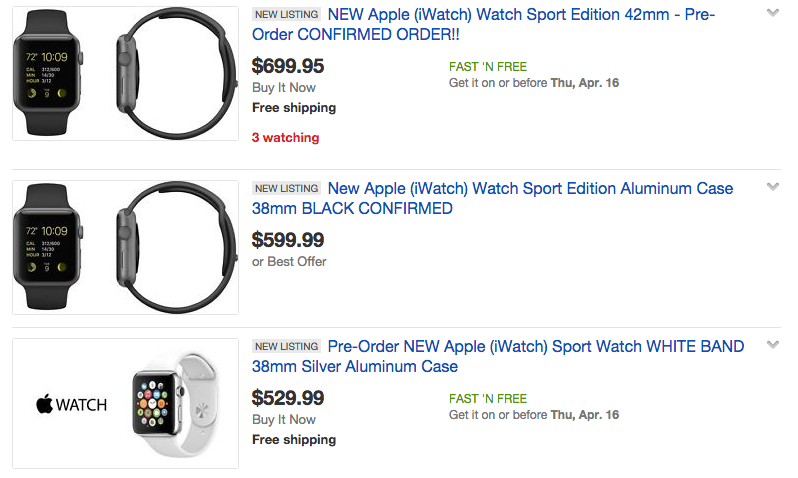Click the $529.99 price
Screen dimensions: 798x478
coord(288,398)
